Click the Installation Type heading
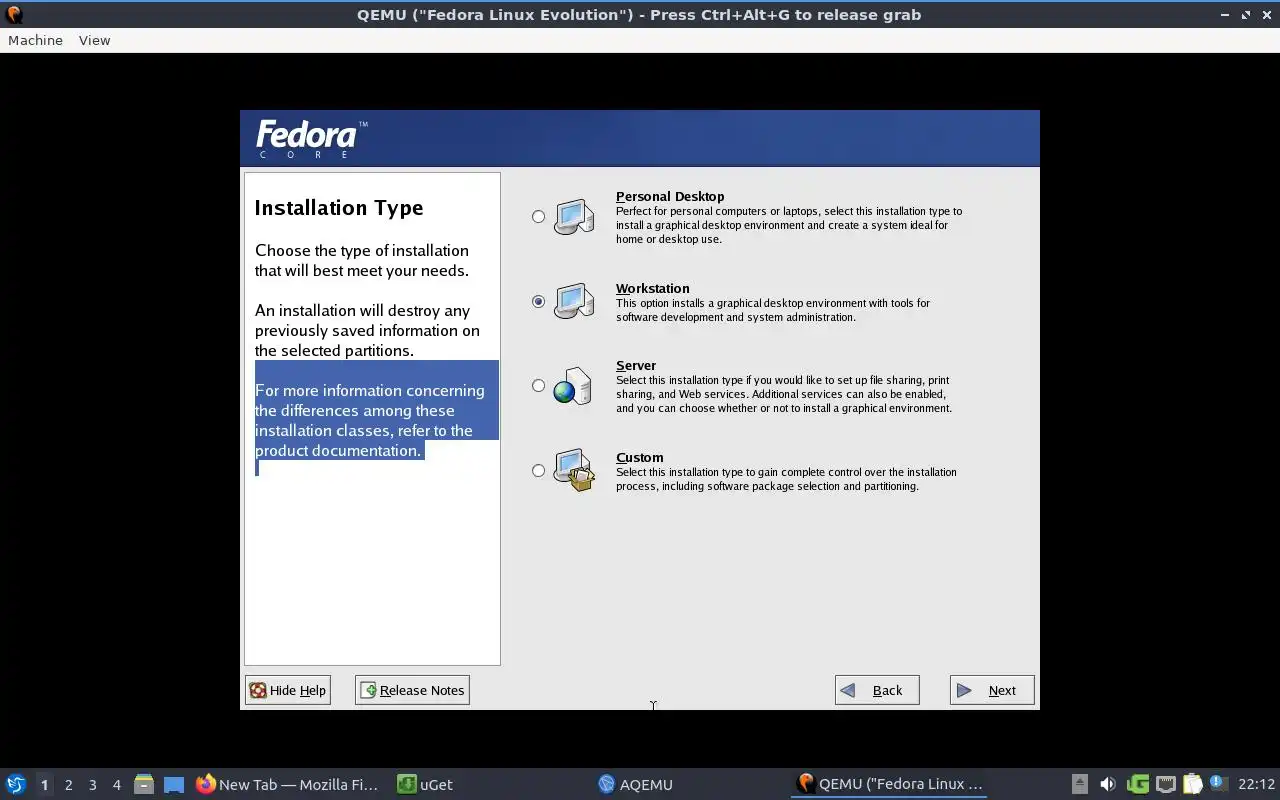 339,208
